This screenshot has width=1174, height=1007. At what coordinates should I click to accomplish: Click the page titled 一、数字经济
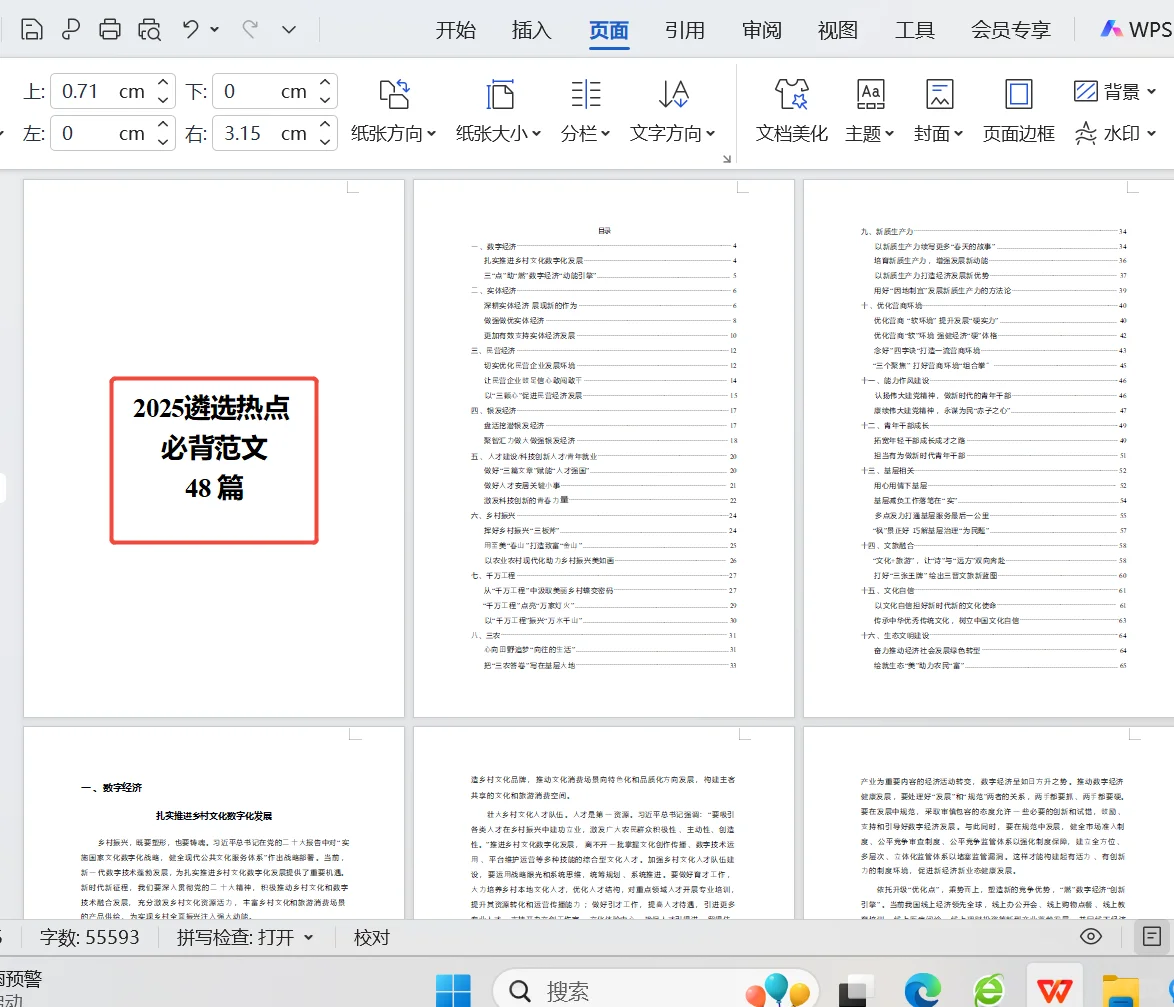click(213, 823)
